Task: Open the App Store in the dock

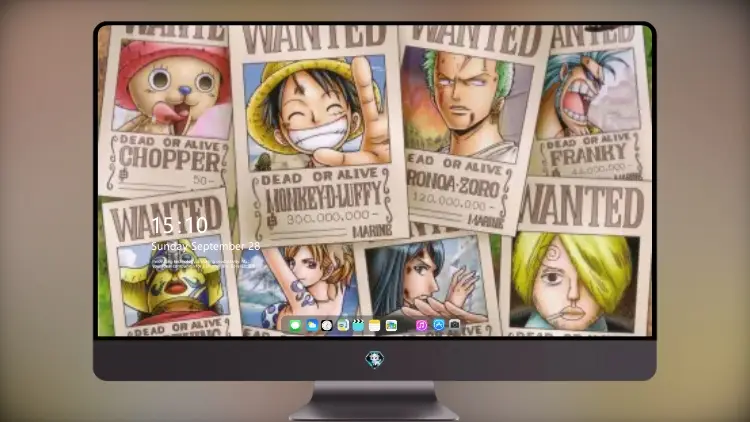Action: coord(439,325)
